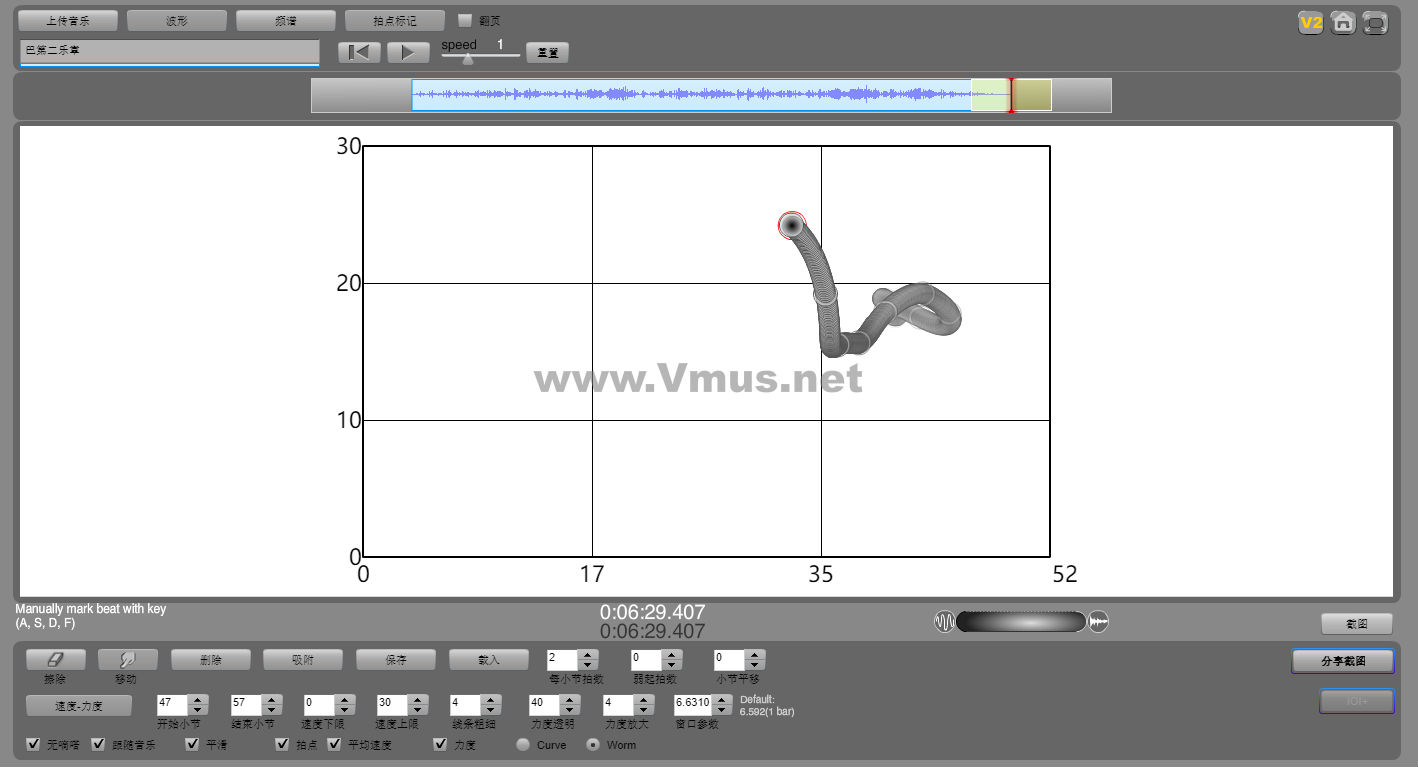Viewport: 1418px width, 767px height.
Task: Click the 分享截图 share screenshot button
Action: coord(1343,661)
